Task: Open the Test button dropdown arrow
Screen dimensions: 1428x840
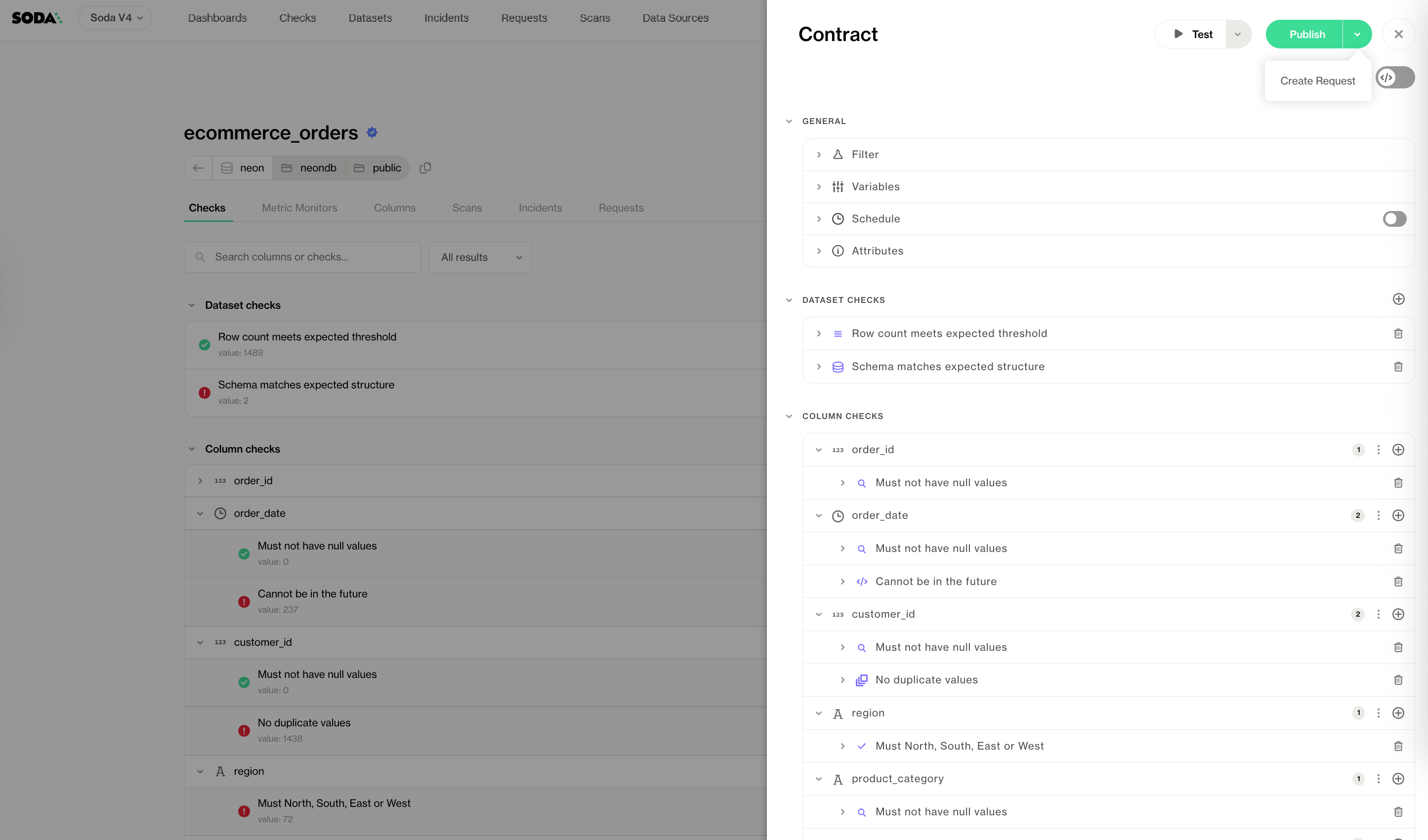Action: pyautogui.click(x=1238, y=35)
